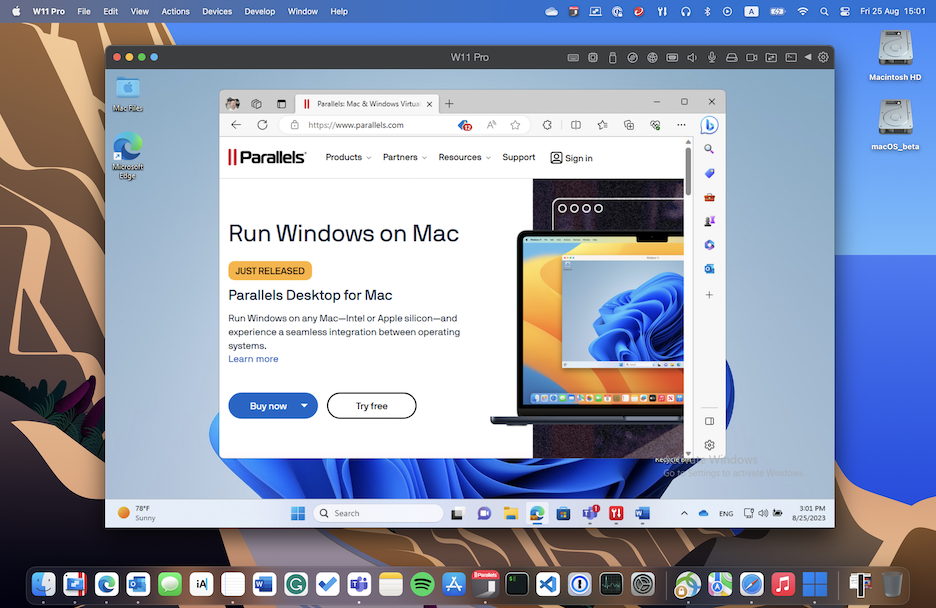The width and height of the screenshot is (936, 608).
Task: Enter split screen mode in Edge
Action: pos(575,125)
